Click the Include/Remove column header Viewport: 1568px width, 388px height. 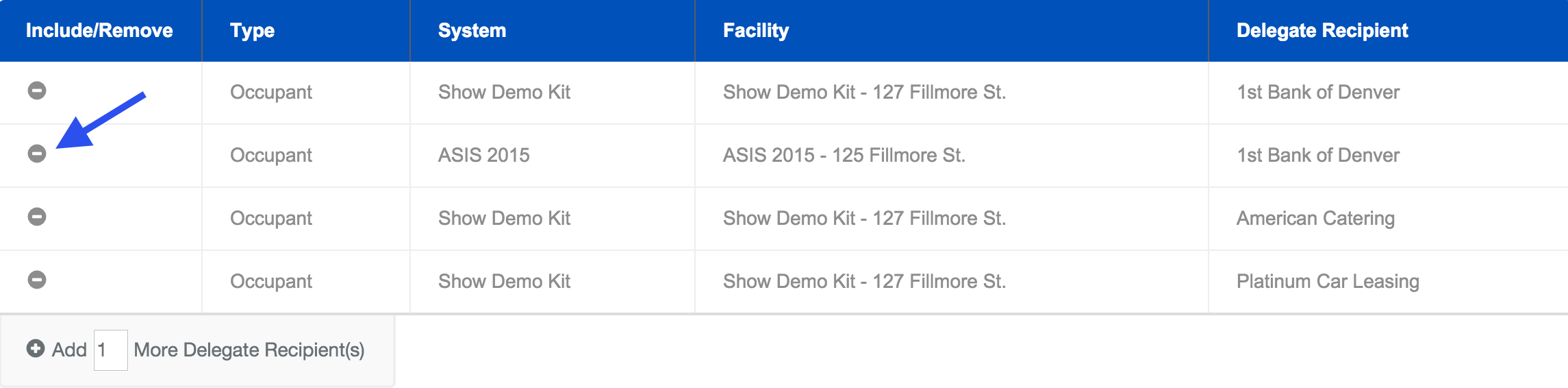click(99, 31)
